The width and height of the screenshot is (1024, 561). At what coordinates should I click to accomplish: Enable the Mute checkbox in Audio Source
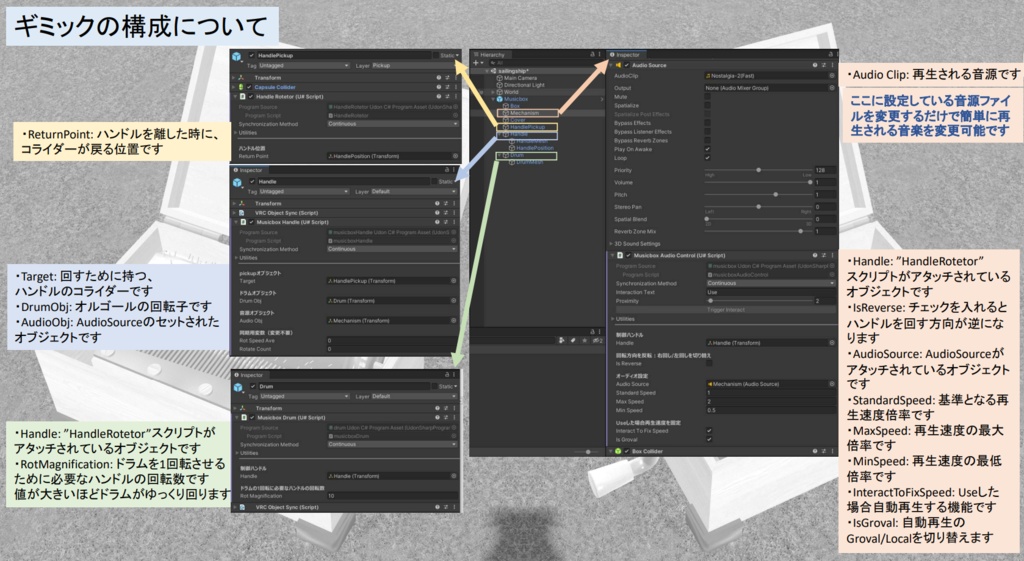(x=707, y=97)
